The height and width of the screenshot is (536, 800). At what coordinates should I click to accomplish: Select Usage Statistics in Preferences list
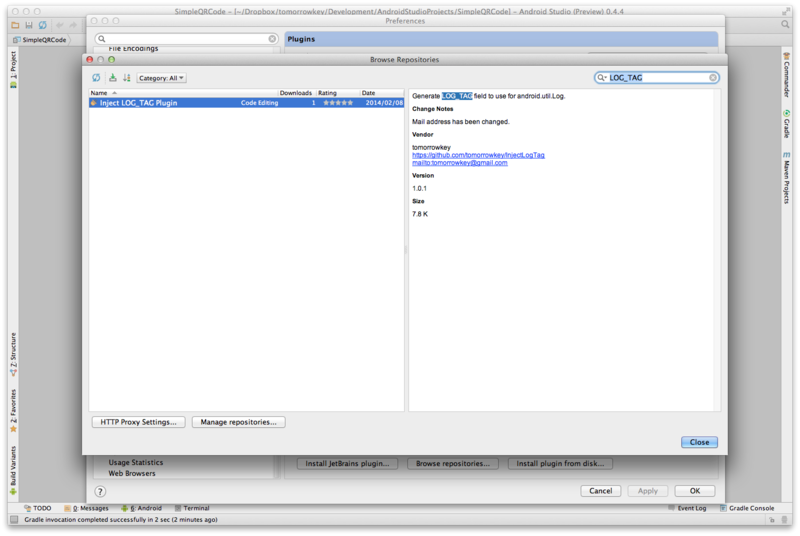[x=136, y=463]
